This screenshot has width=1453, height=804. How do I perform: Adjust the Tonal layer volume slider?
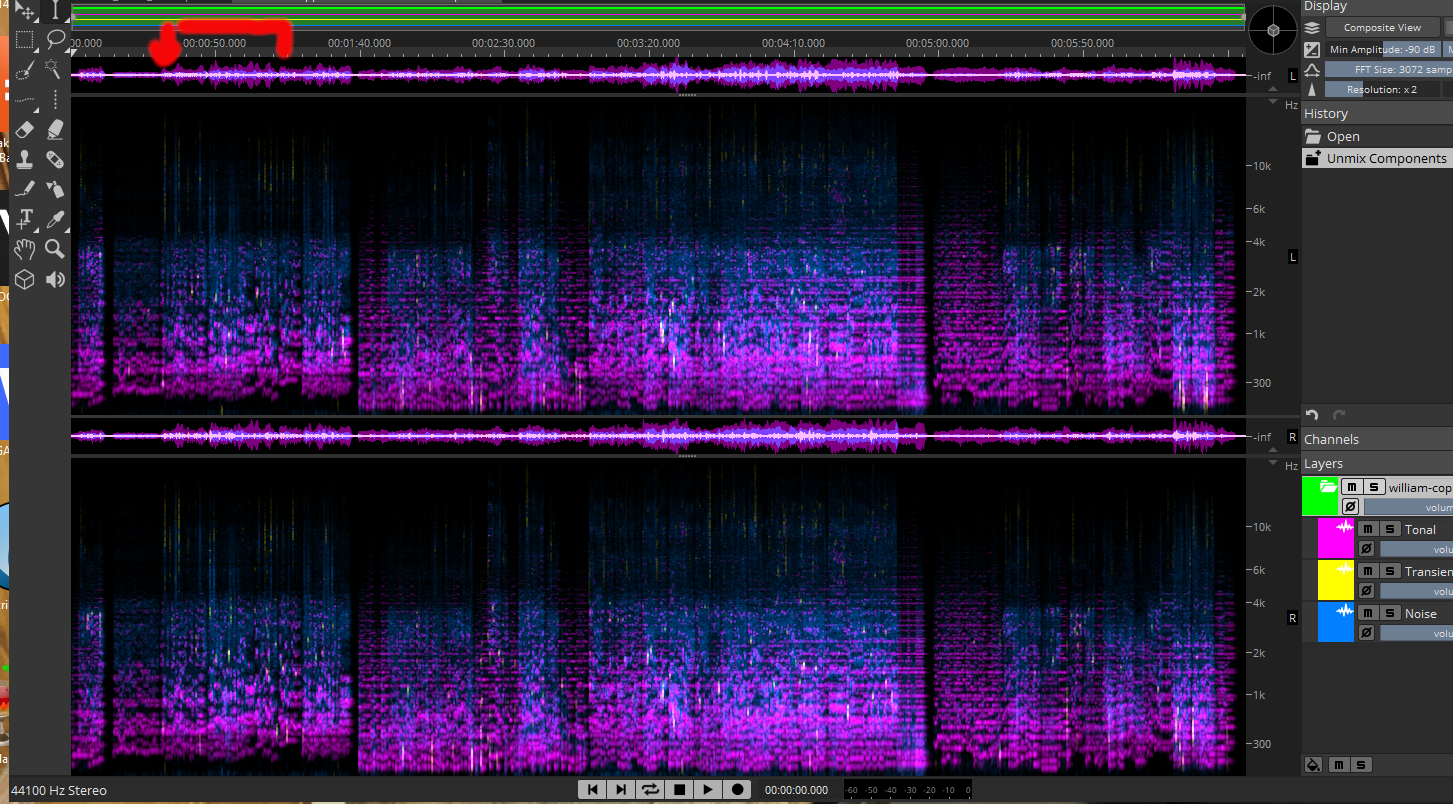[x=1416, y=547]
